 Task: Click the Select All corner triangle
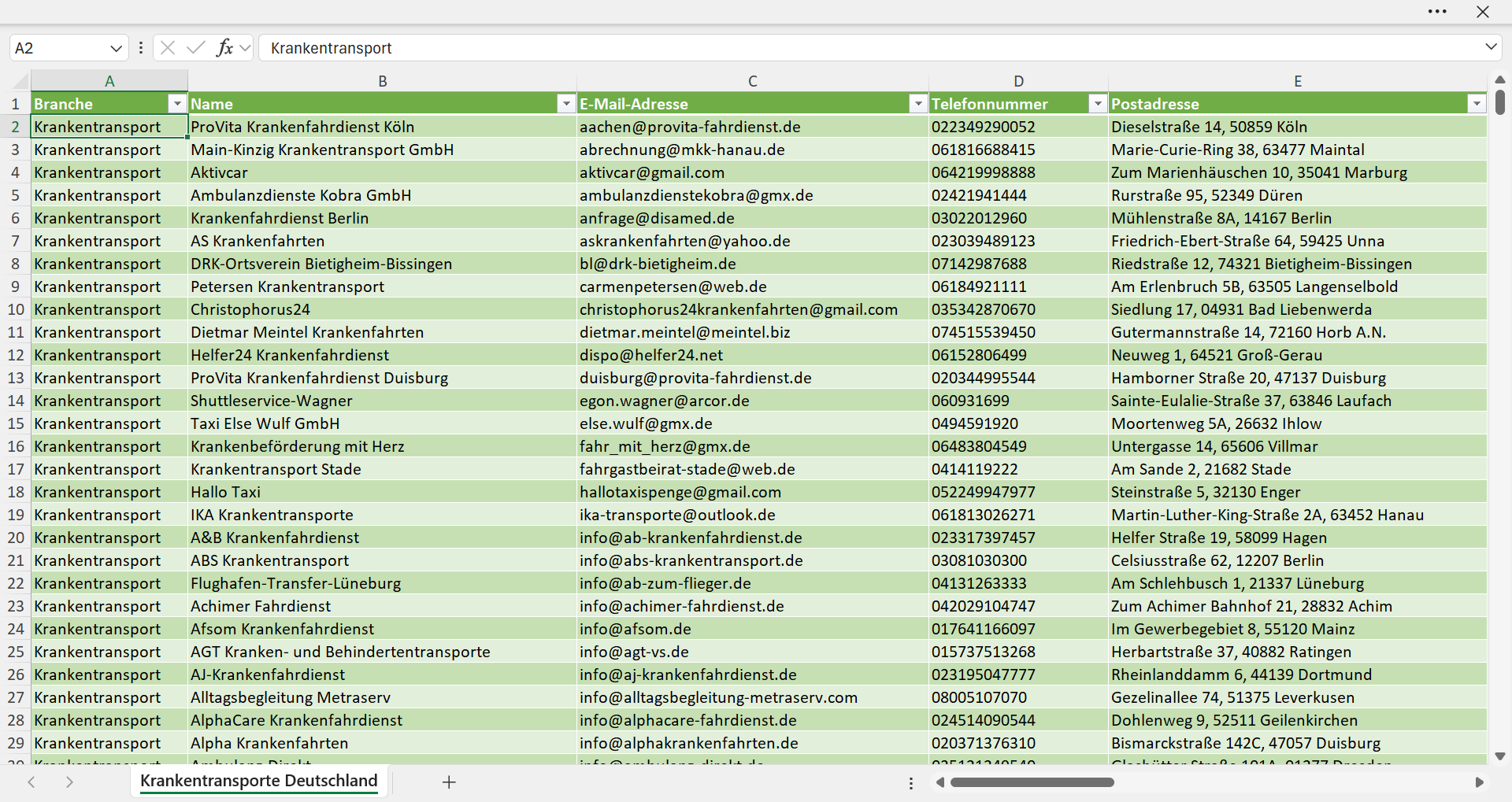(x=20, y=81)
